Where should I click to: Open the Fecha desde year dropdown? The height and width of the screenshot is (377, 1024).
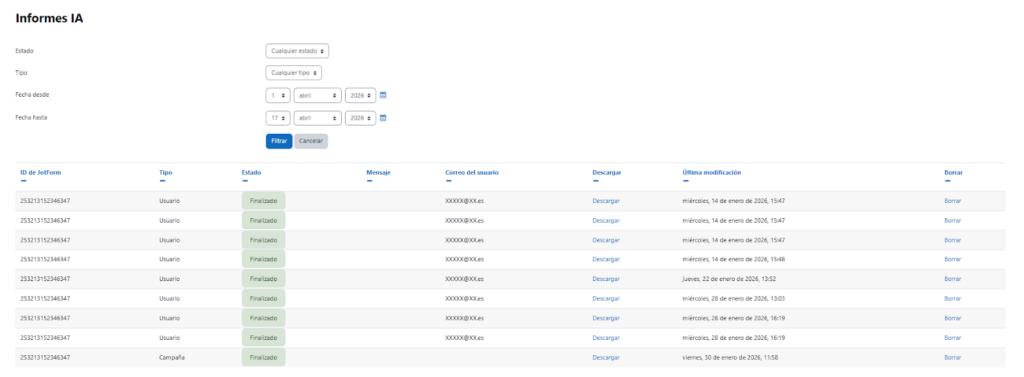pos(360,95)
